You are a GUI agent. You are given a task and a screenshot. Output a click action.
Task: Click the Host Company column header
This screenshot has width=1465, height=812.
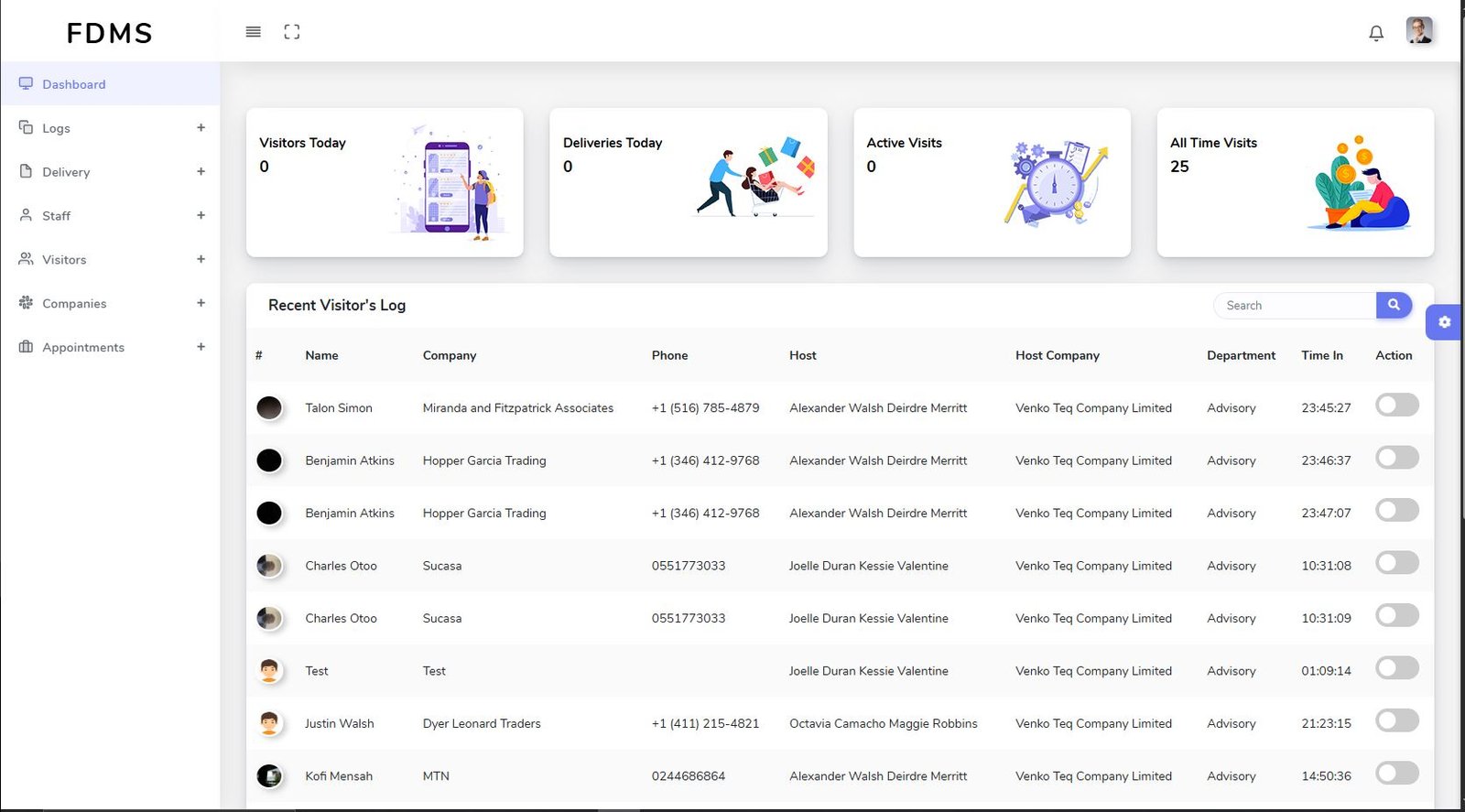(1058, 355)
